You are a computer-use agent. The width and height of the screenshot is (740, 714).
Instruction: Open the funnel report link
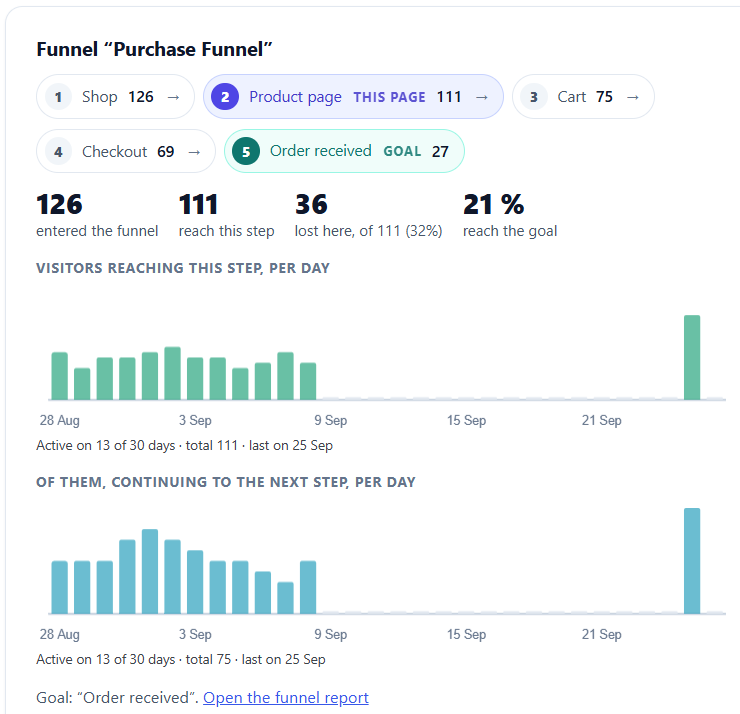pos(286,697)
